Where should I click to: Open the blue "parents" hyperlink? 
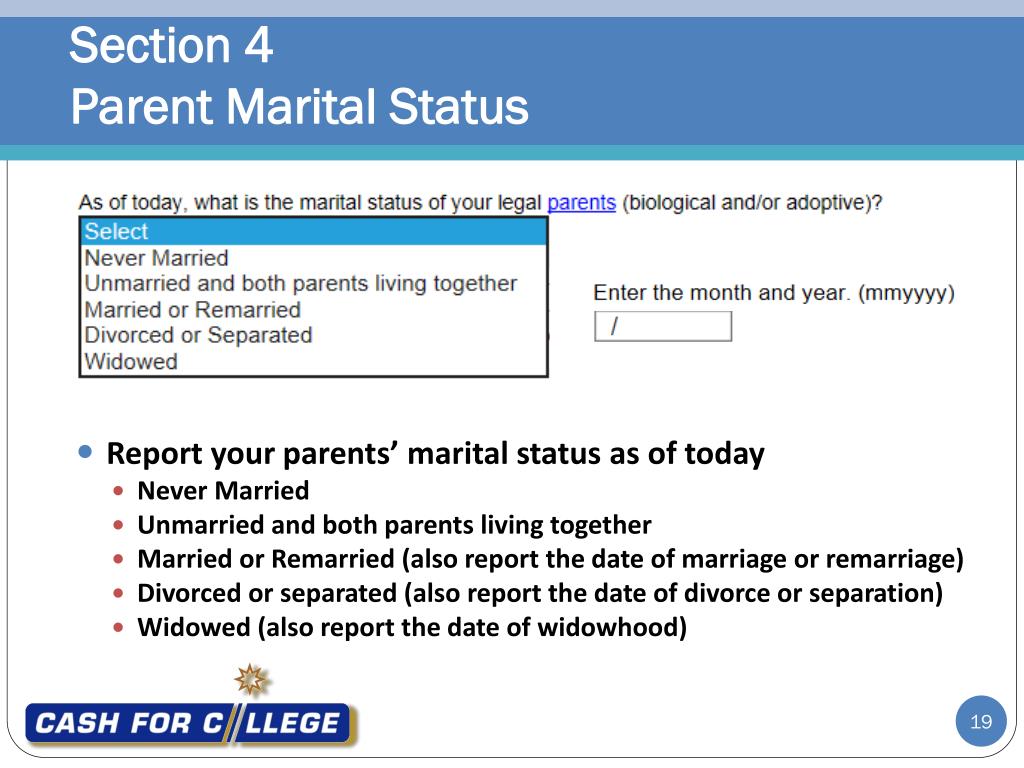(581, 202)
